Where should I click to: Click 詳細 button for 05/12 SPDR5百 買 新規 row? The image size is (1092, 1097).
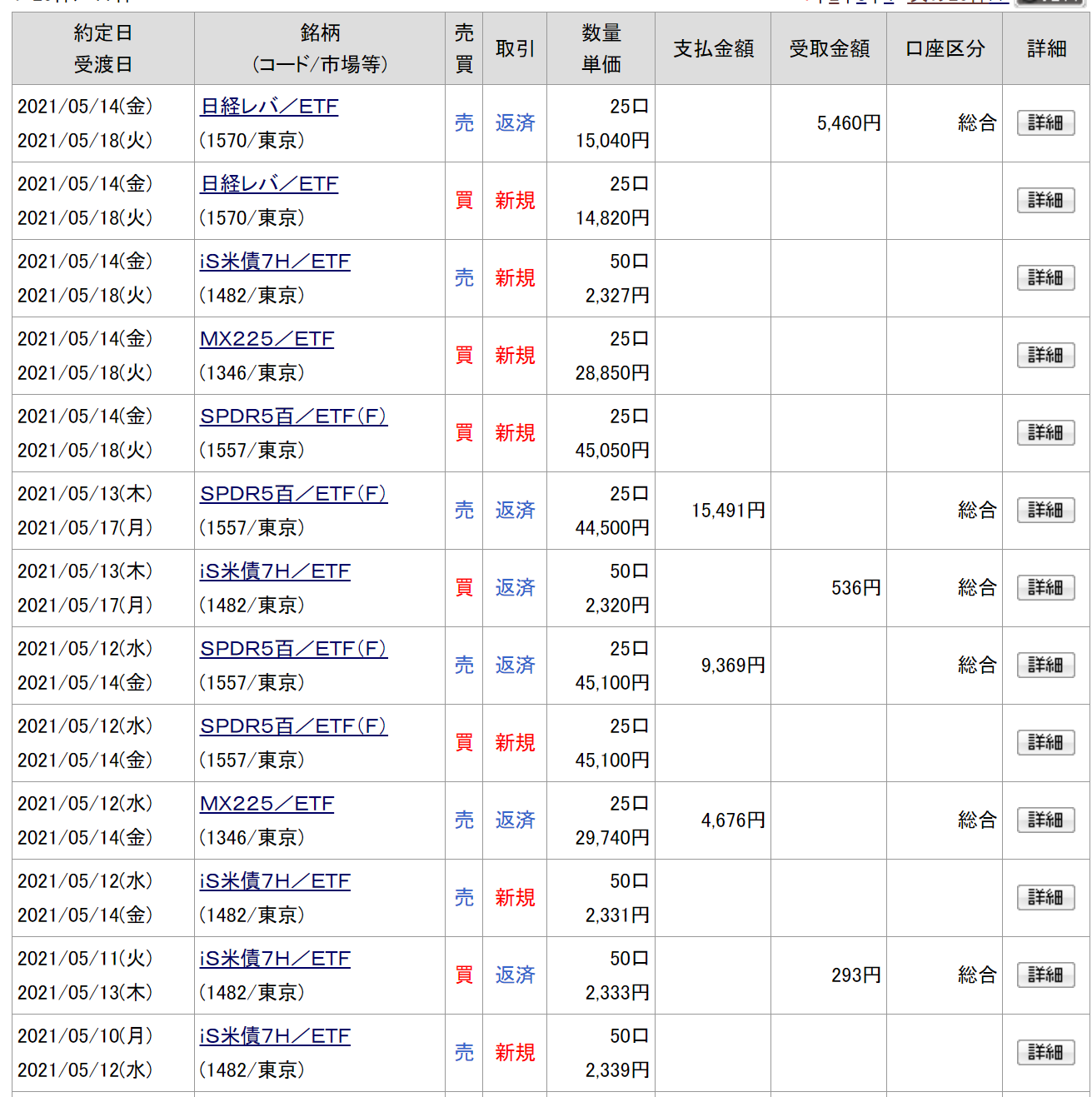(x=1045, y=743)
